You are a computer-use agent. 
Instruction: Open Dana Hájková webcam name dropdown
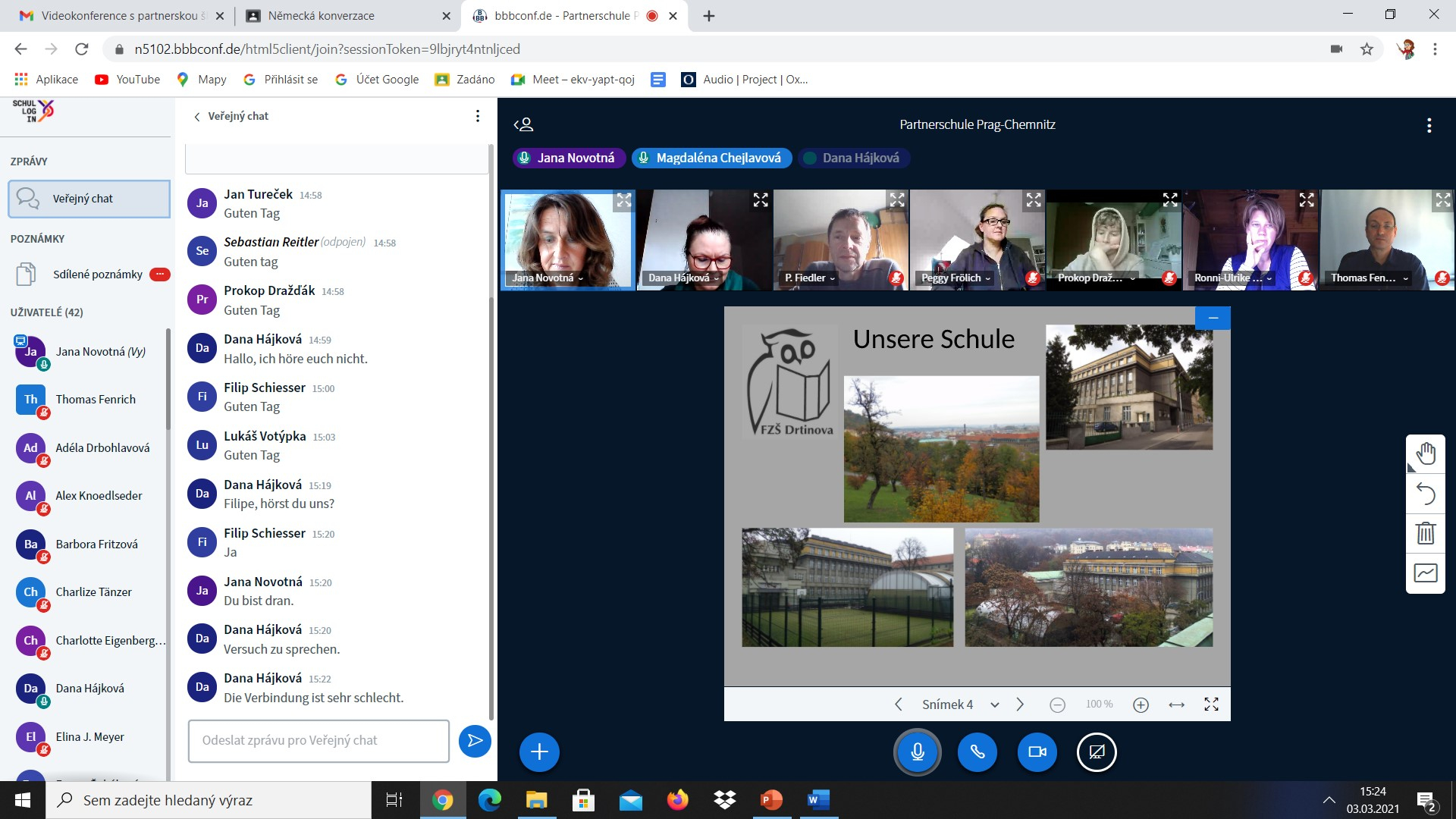point(683,278)
